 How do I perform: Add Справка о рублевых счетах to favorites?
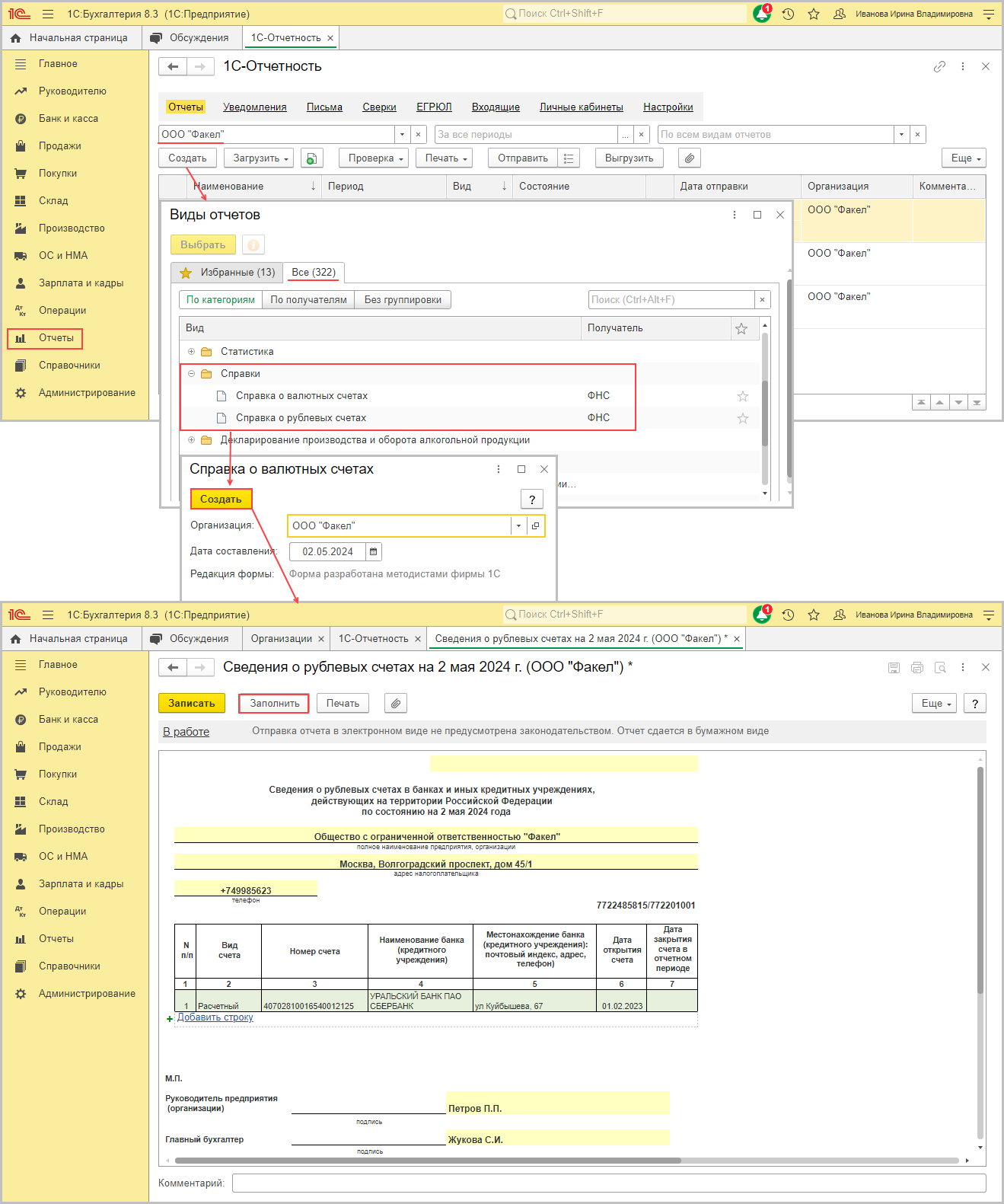(743, 418)
